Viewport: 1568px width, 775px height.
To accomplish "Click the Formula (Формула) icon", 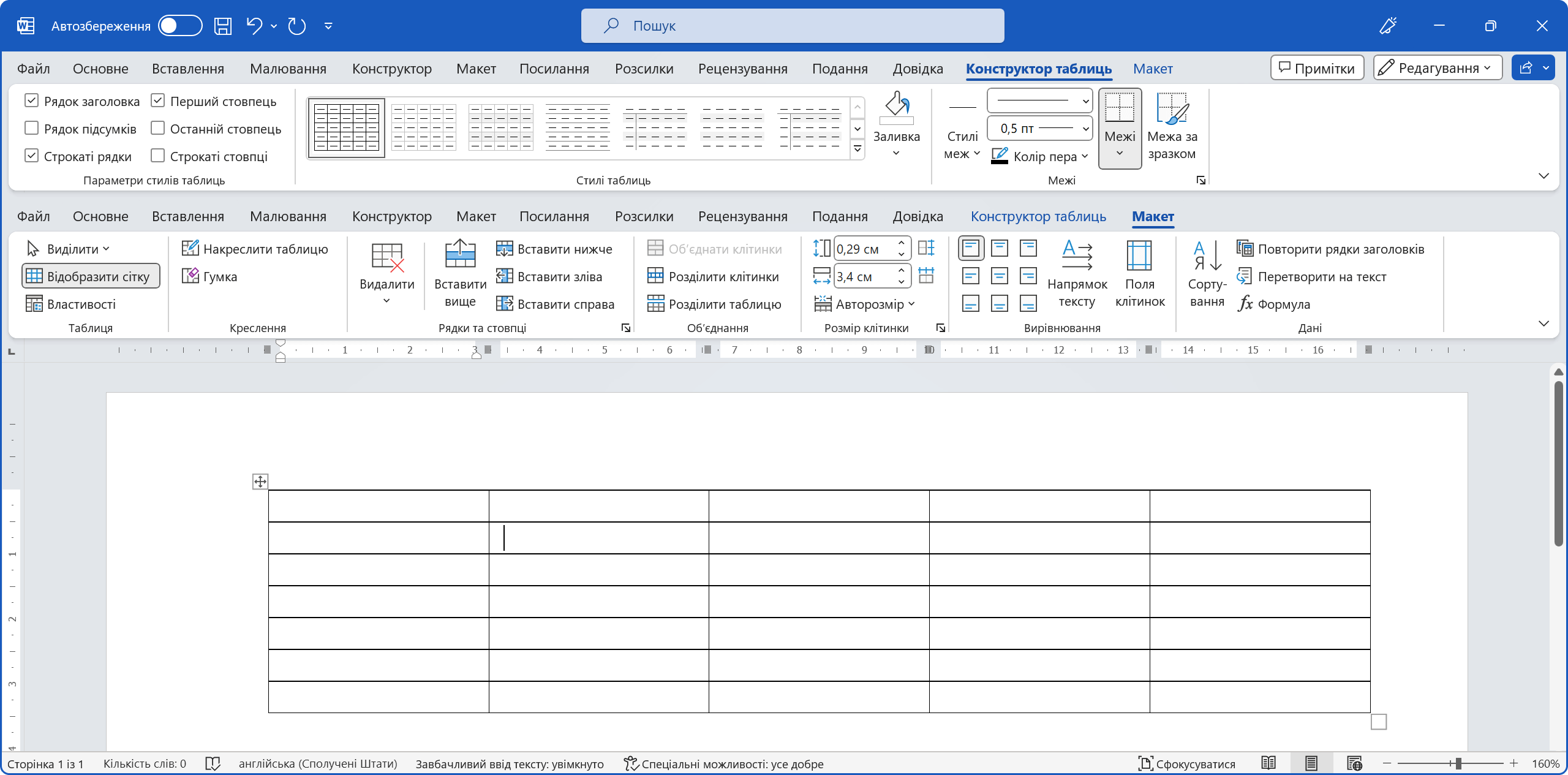I will coord(1245,304).
